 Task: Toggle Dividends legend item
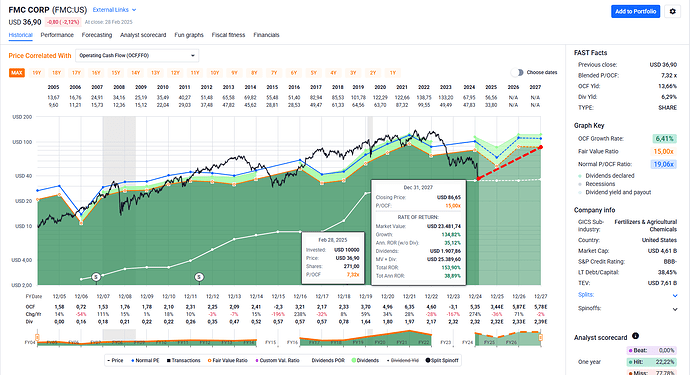point(365,360)
